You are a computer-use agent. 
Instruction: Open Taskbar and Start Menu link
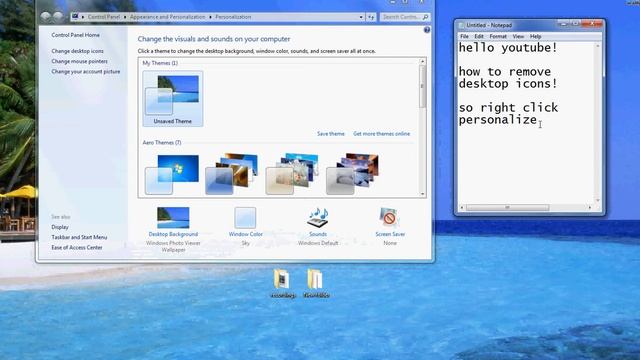coord(79,237)
